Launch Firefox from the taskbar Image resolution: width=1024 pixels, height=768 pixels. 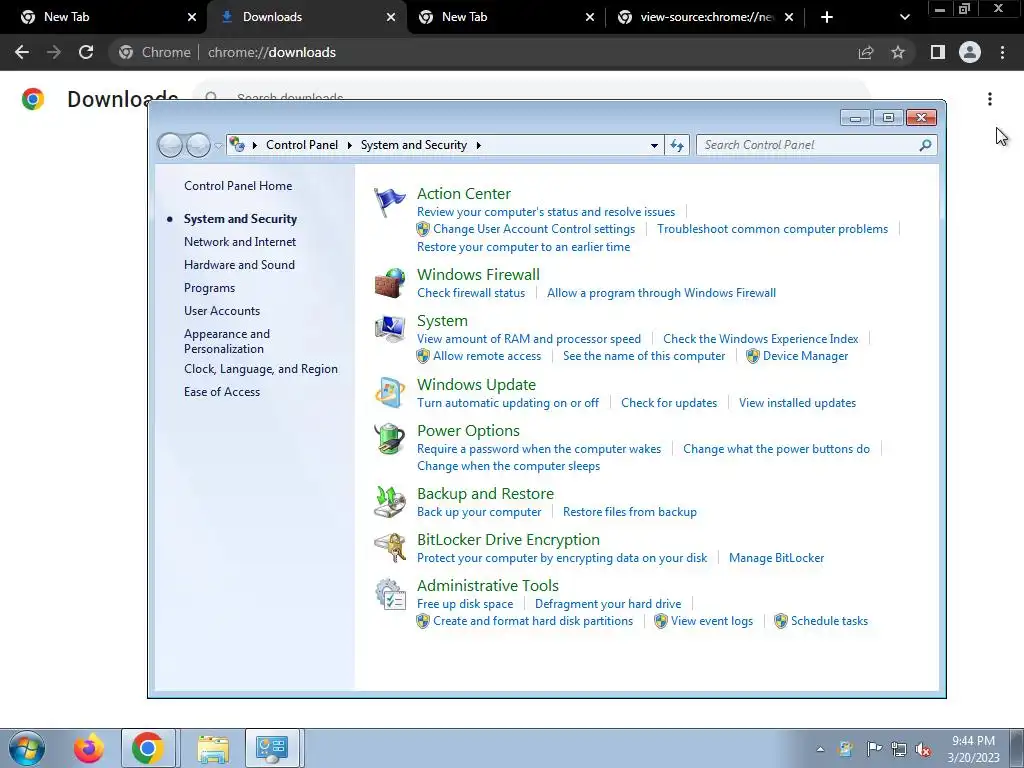89,748
